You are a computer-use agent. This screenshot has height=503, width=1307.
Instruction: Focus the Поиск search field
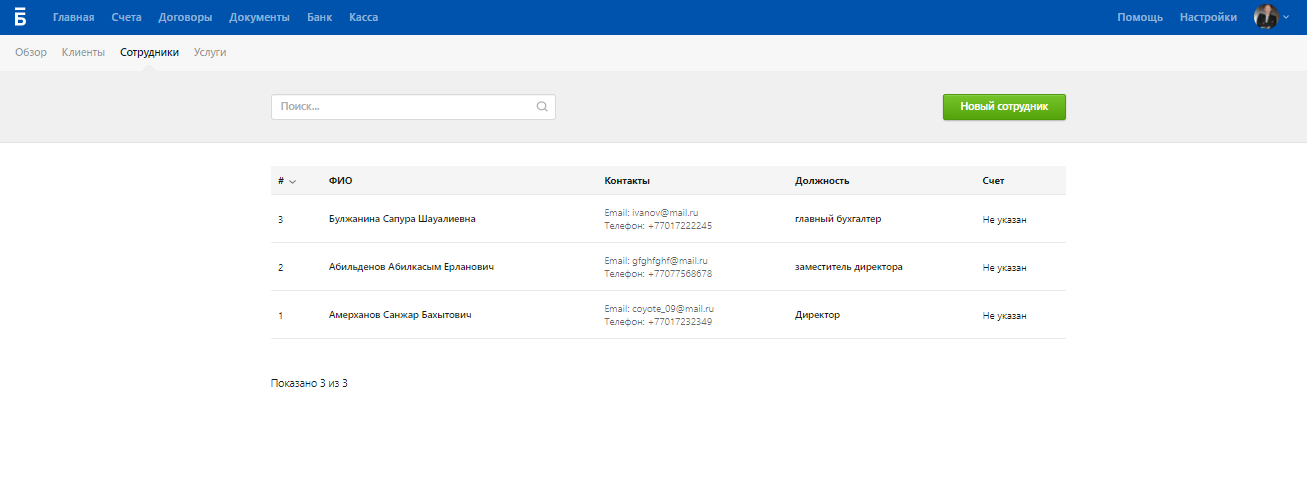coord(413,107)
